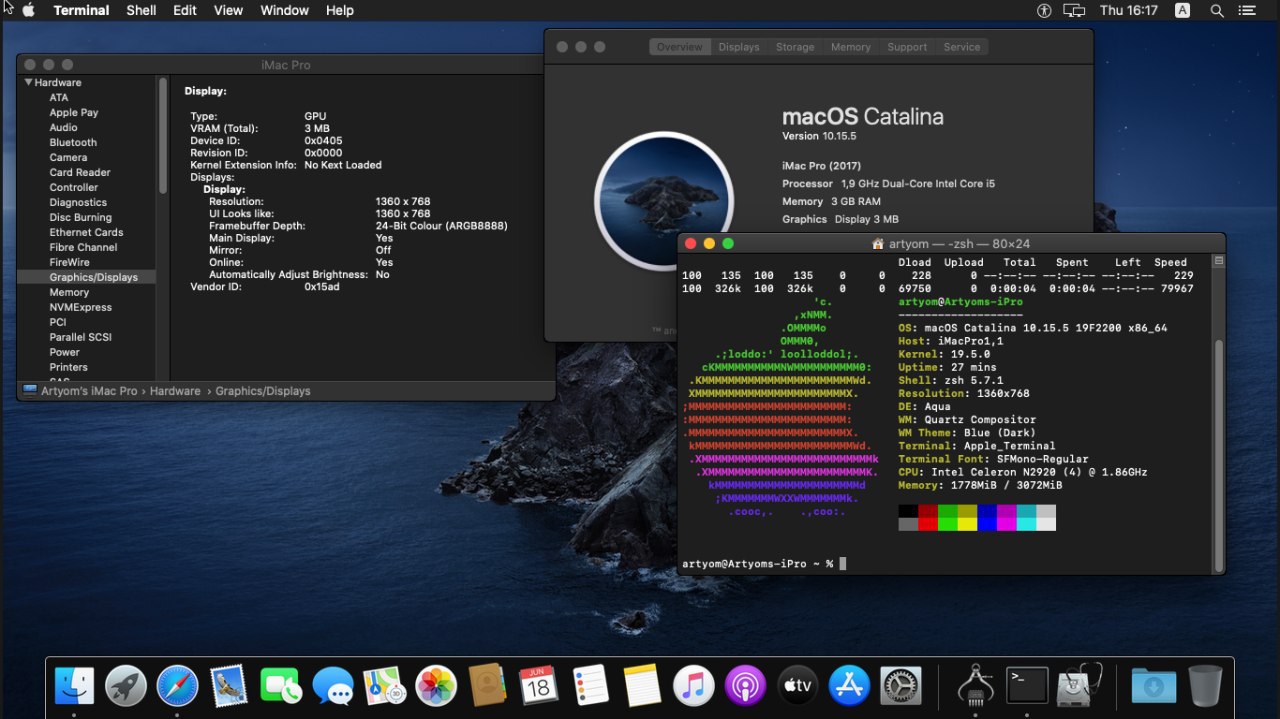This screenshot has height=719, width=1280.
Task: Open Messages in the dock
Action: pos(333,686)
